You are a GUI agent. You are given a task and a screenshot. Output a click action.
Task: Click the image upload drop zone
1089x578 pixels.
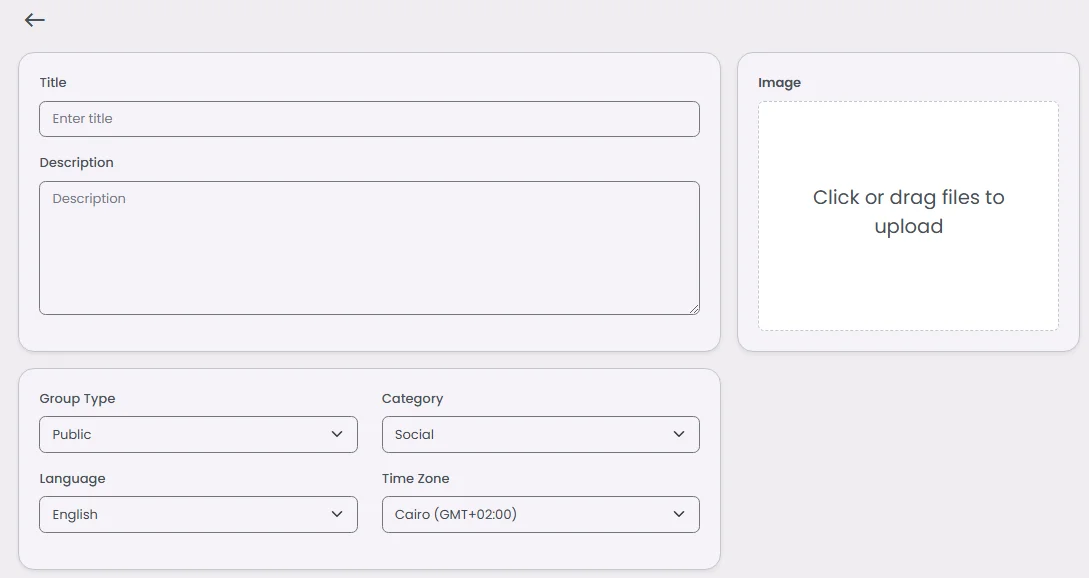click(x=908, y=216)
